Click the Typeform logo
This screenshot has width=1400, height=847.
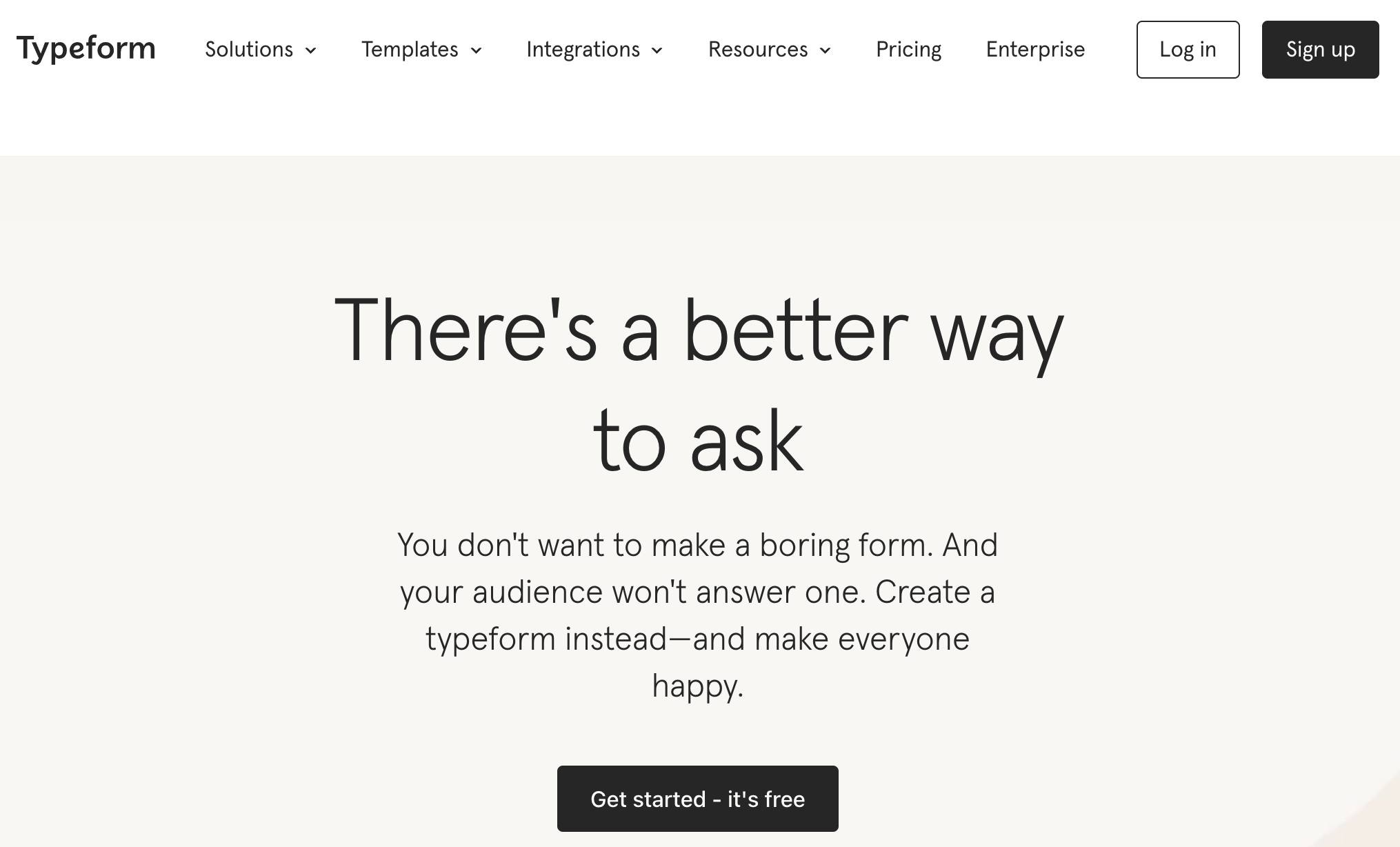click(86, 49)
